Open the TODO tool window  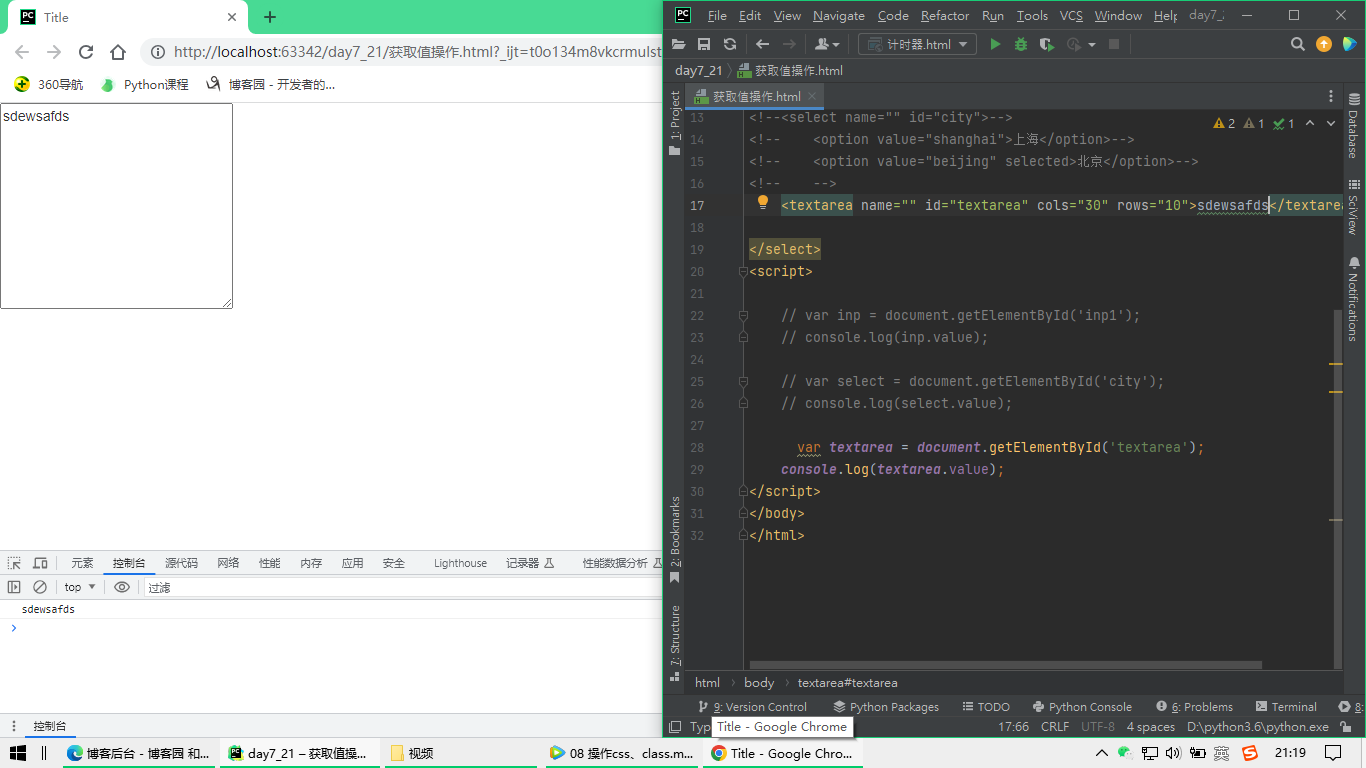(985, 707)
